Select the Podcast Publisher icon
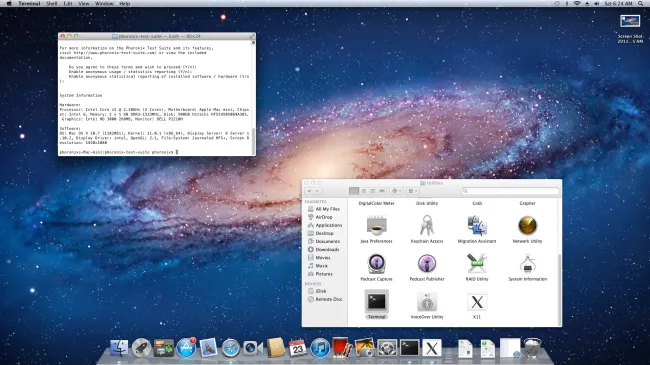This screenshot has height=365, width=650. click(x=427, y=264)
